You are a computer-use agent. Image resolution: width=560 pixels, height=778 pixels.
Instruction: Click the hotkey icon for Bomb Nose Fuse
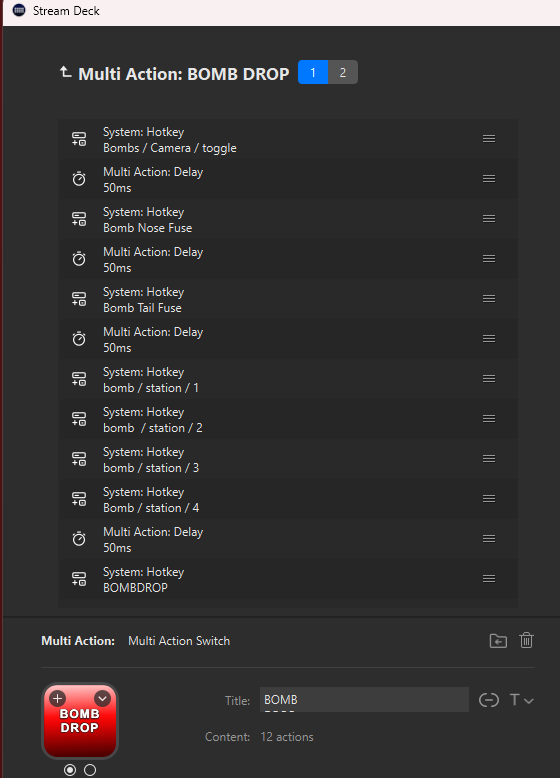point(79,219)
